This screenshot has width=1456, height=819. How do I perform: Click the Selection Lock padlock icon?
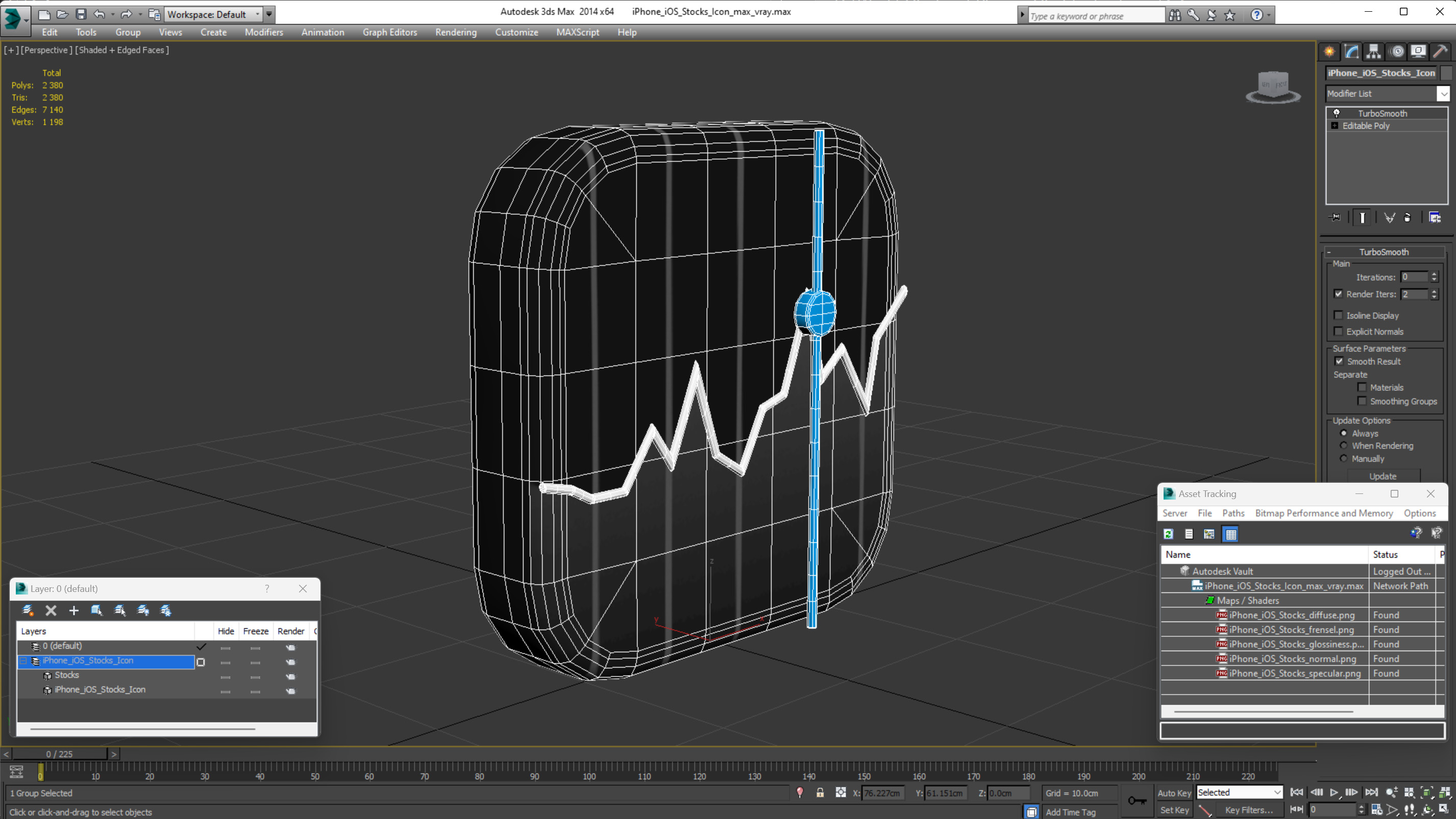pos(820,792)
